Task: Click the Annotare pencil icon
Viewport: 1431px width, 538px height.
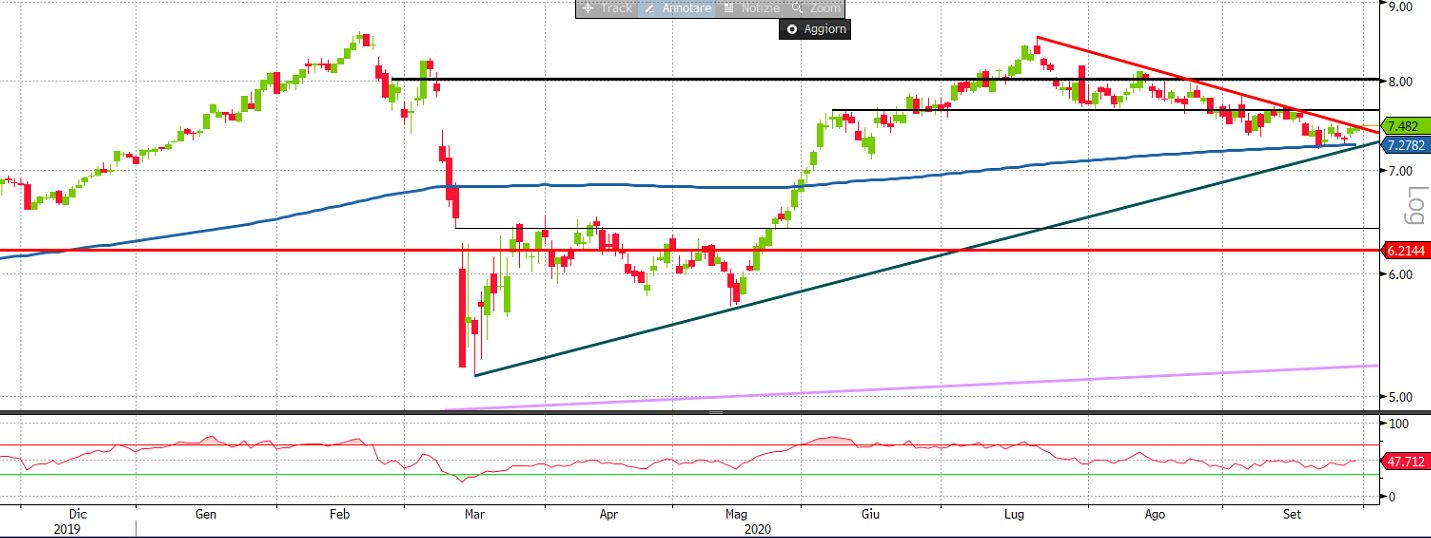Action: point(649,8)
